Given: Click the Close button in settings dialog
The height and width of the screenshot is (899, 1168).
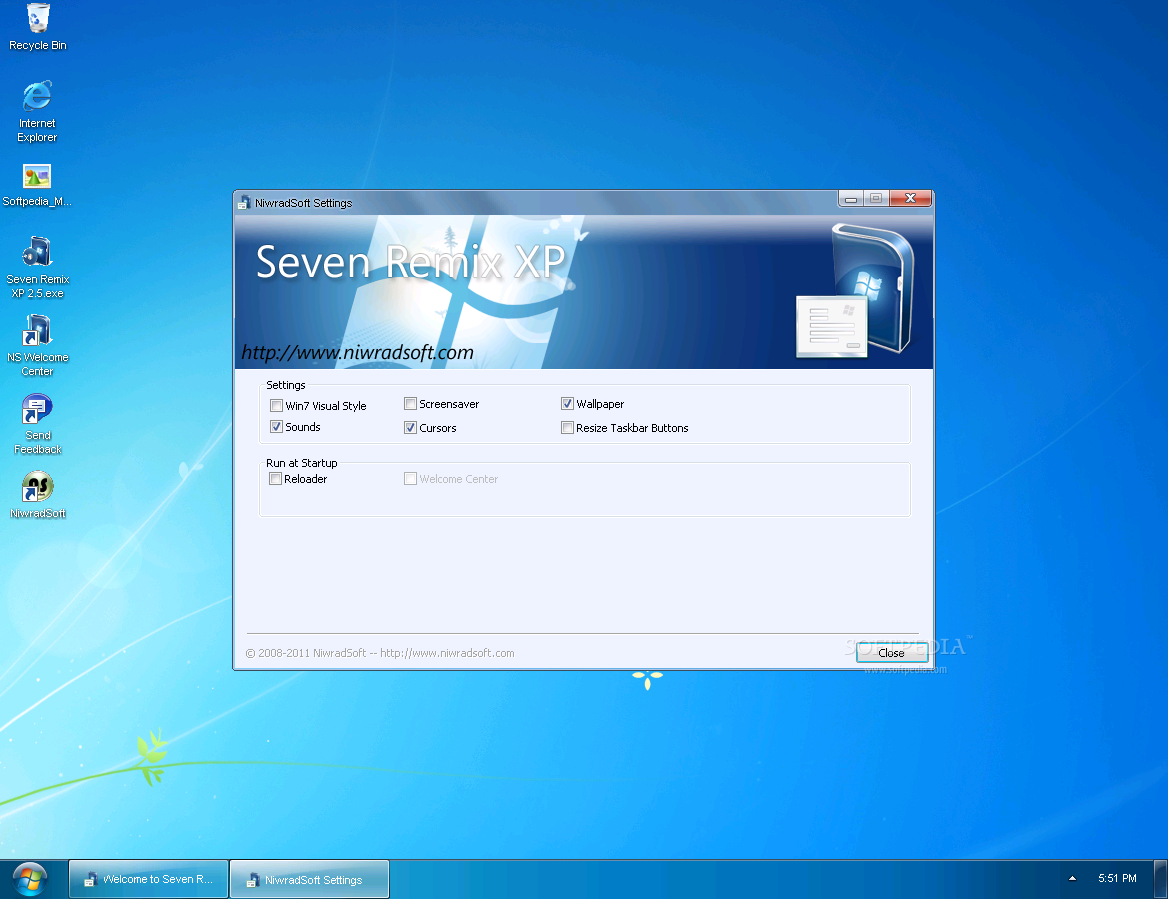Looking at the screenshot, I should point(892,653).
